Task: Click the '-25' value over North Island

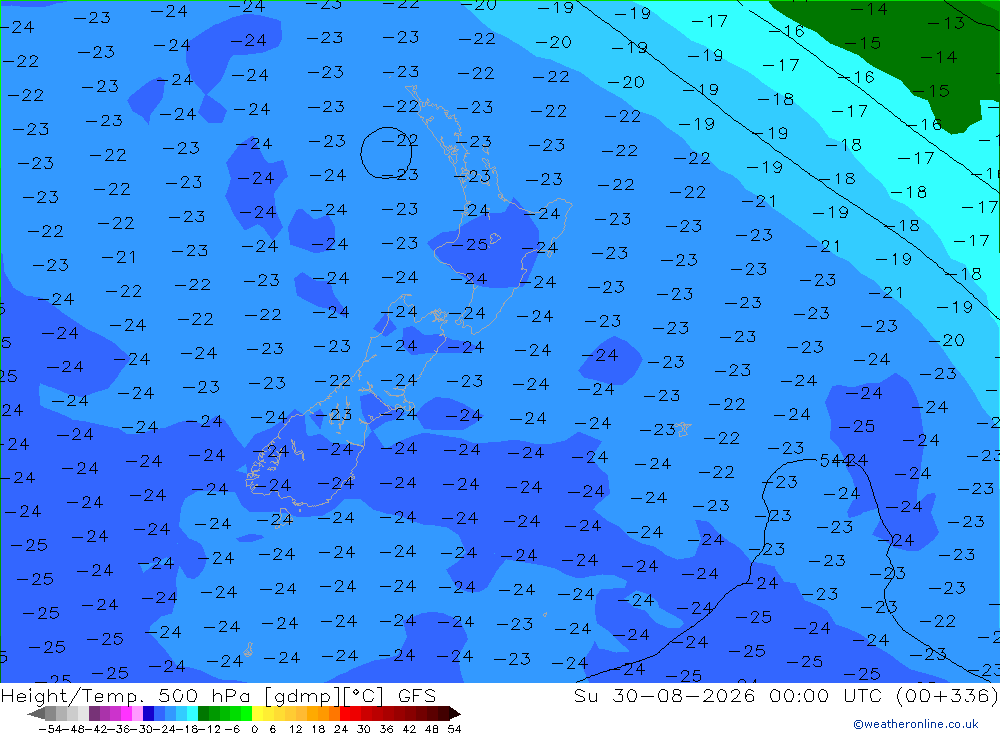Action: pyautogui.click(x=470, y=244)
